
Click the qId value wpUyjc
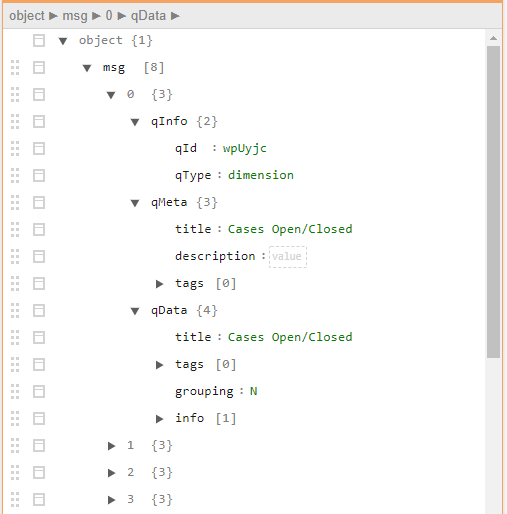[245, 148]
